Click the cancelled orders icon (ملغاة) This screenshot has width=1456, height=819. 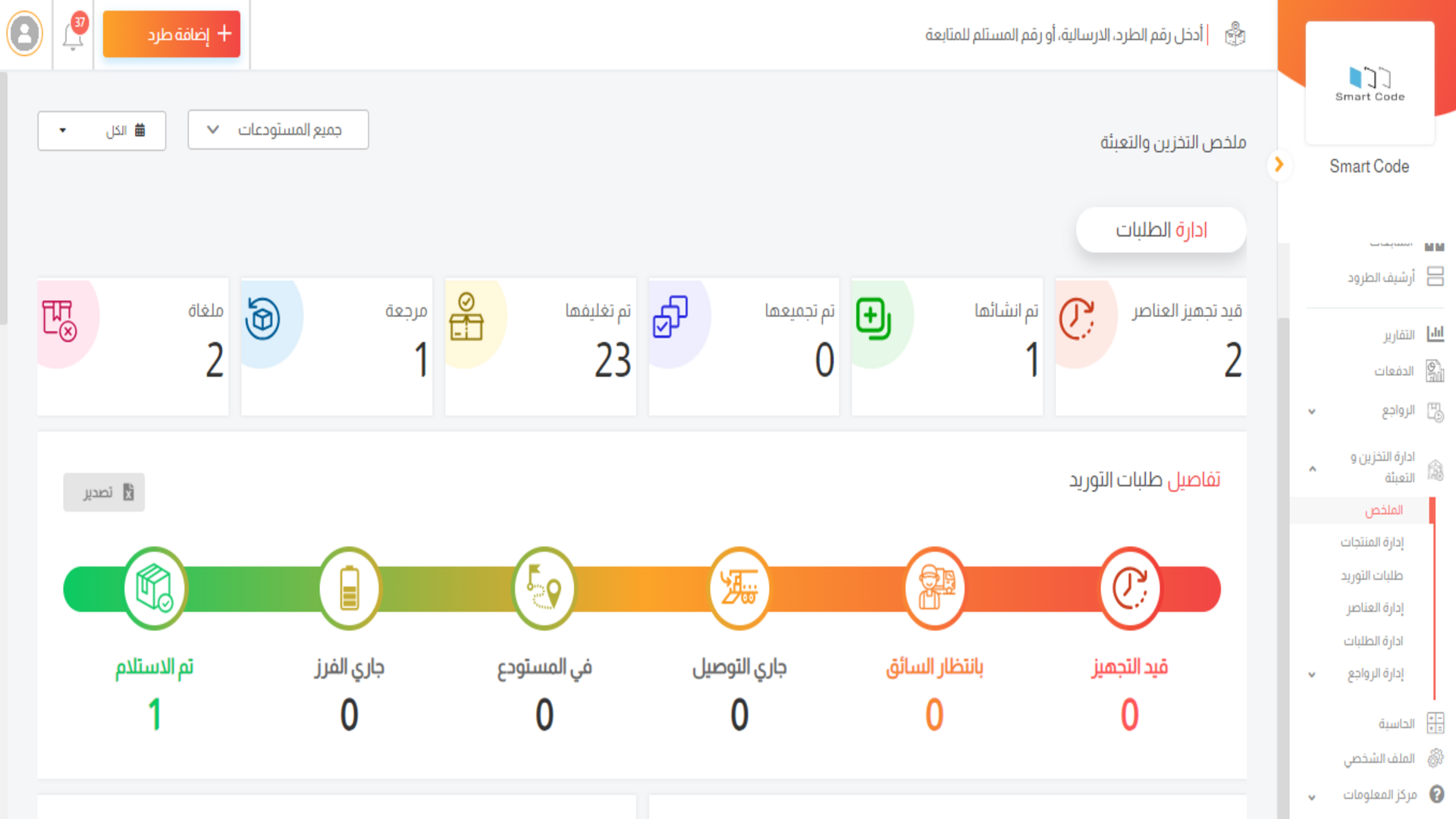(x=59, y=320)
